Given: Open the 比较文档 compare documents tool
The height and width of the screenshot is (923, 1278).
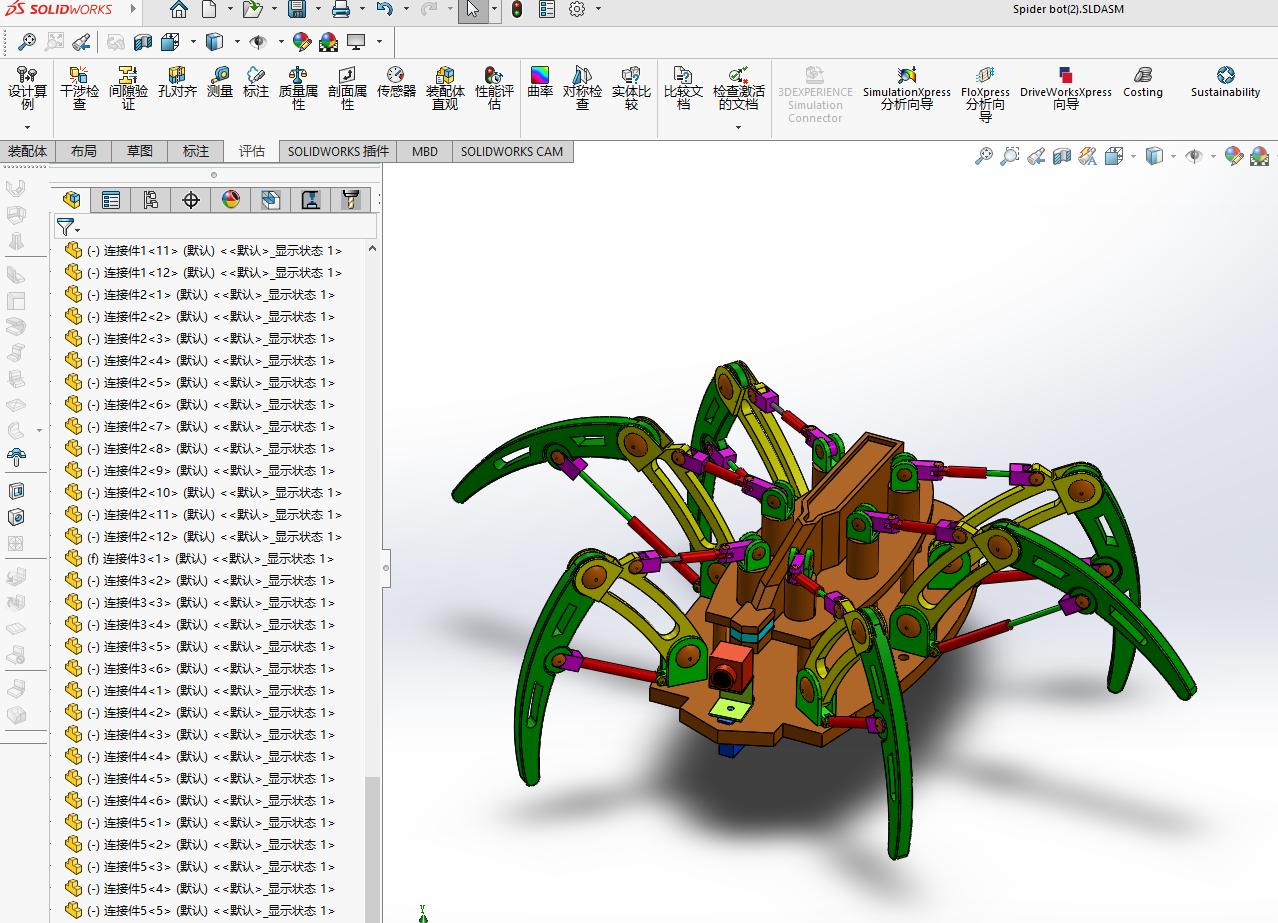Looking at the screenshot, I should [x=683, y=87].
